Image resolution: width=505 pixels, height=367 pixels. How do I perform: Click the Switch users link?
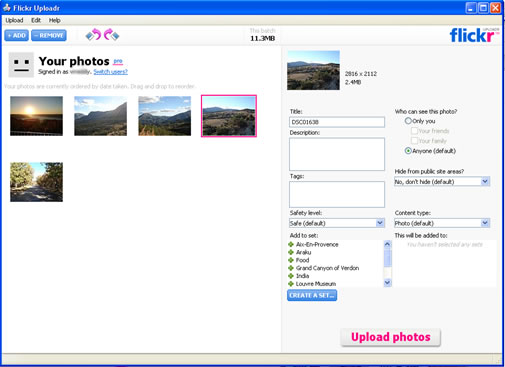tap(110, 72)
